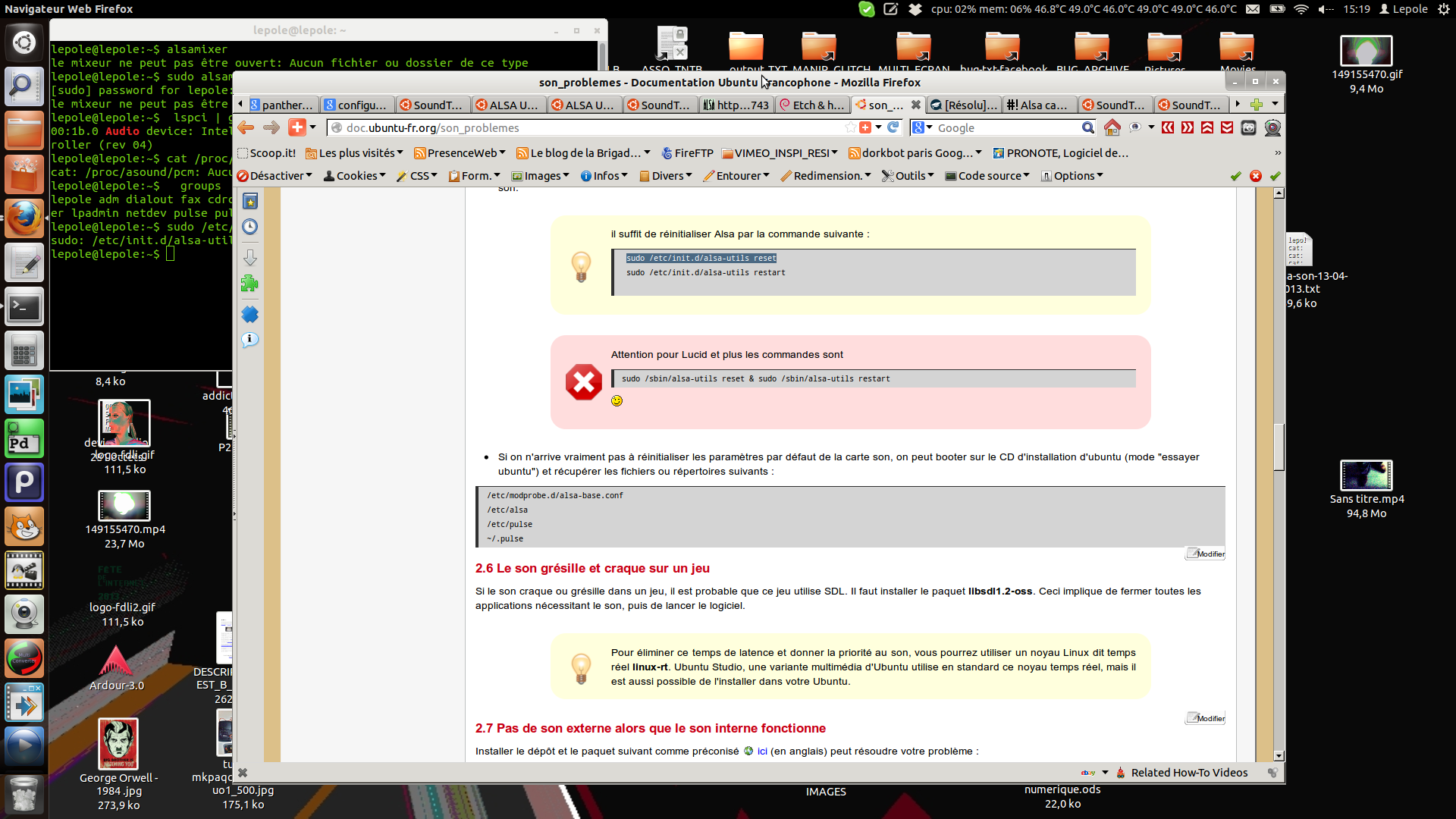Open the history clock icon in sidebar
The height and width of the screenshot is (819, 1456).
point(249,226)
